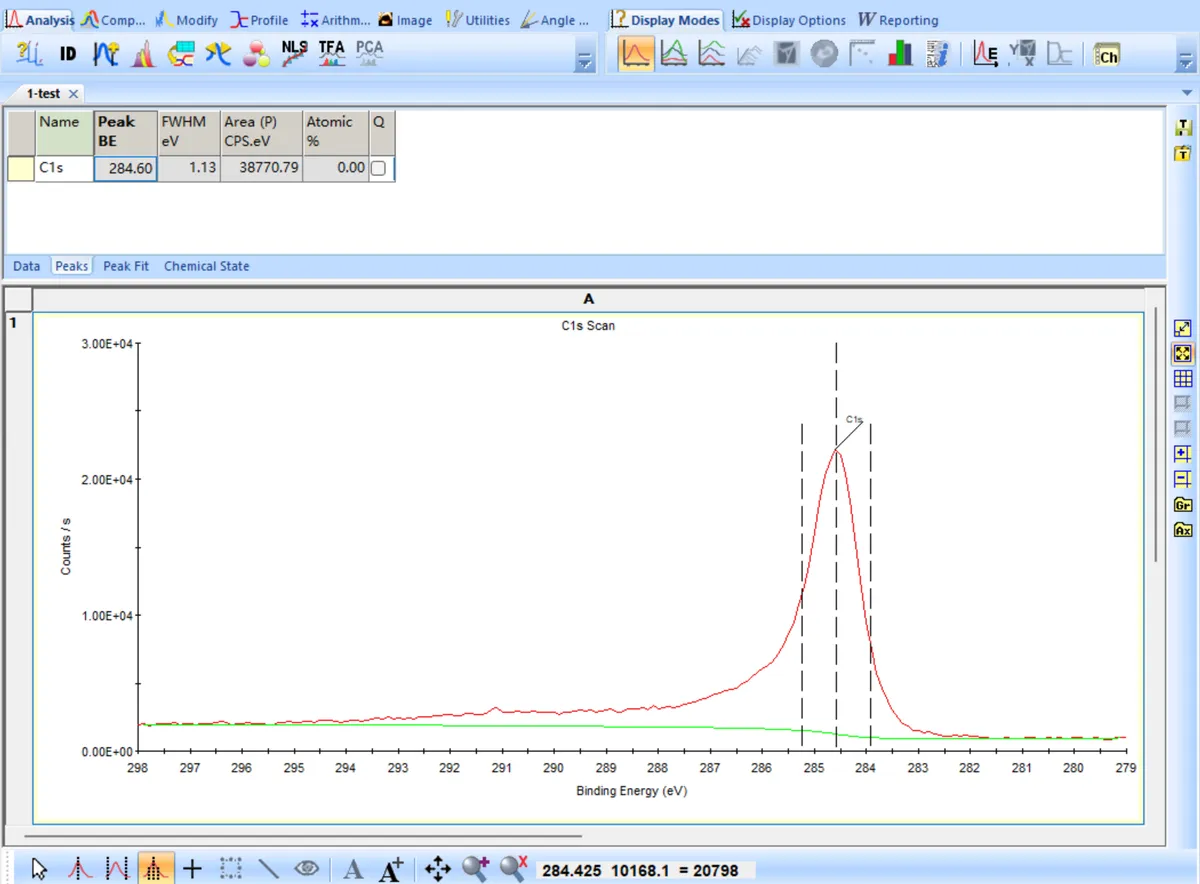Open the small dropdown arrow below right toolbar

(x=1186, y=92)
